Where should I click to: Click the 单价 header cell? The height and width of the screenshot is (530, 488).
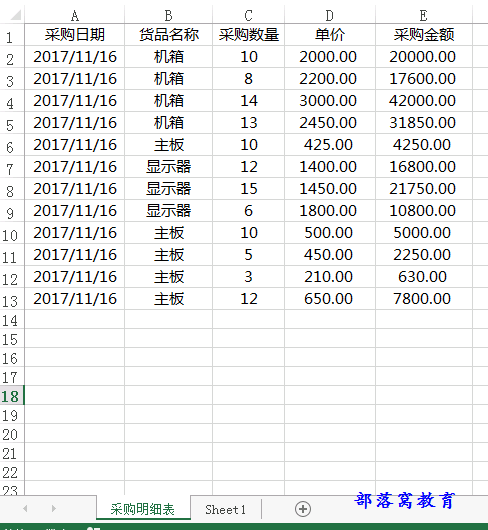pyautogui.click(x=330, y=35)
